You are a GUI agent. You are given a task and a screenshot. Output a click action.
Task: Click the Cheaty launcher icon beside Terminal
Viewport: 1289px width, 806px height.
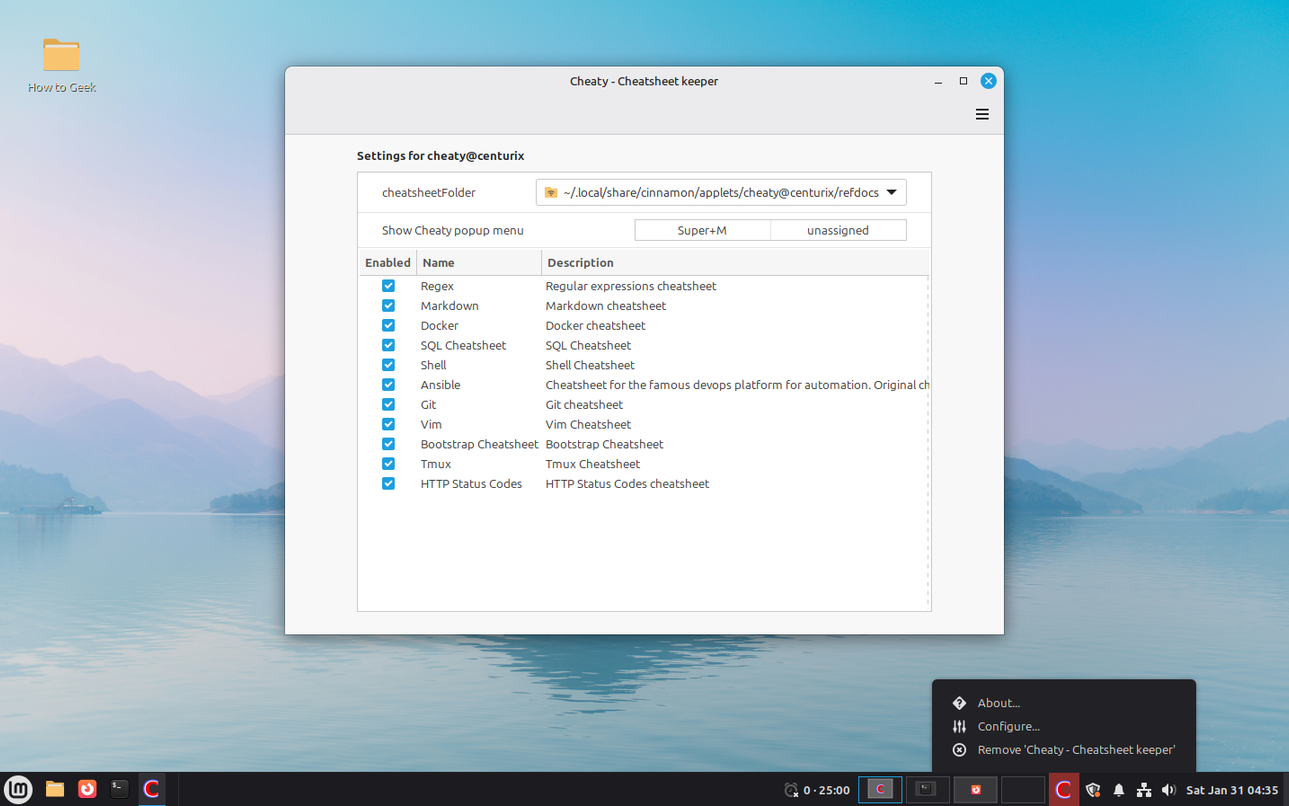point(151,789)
